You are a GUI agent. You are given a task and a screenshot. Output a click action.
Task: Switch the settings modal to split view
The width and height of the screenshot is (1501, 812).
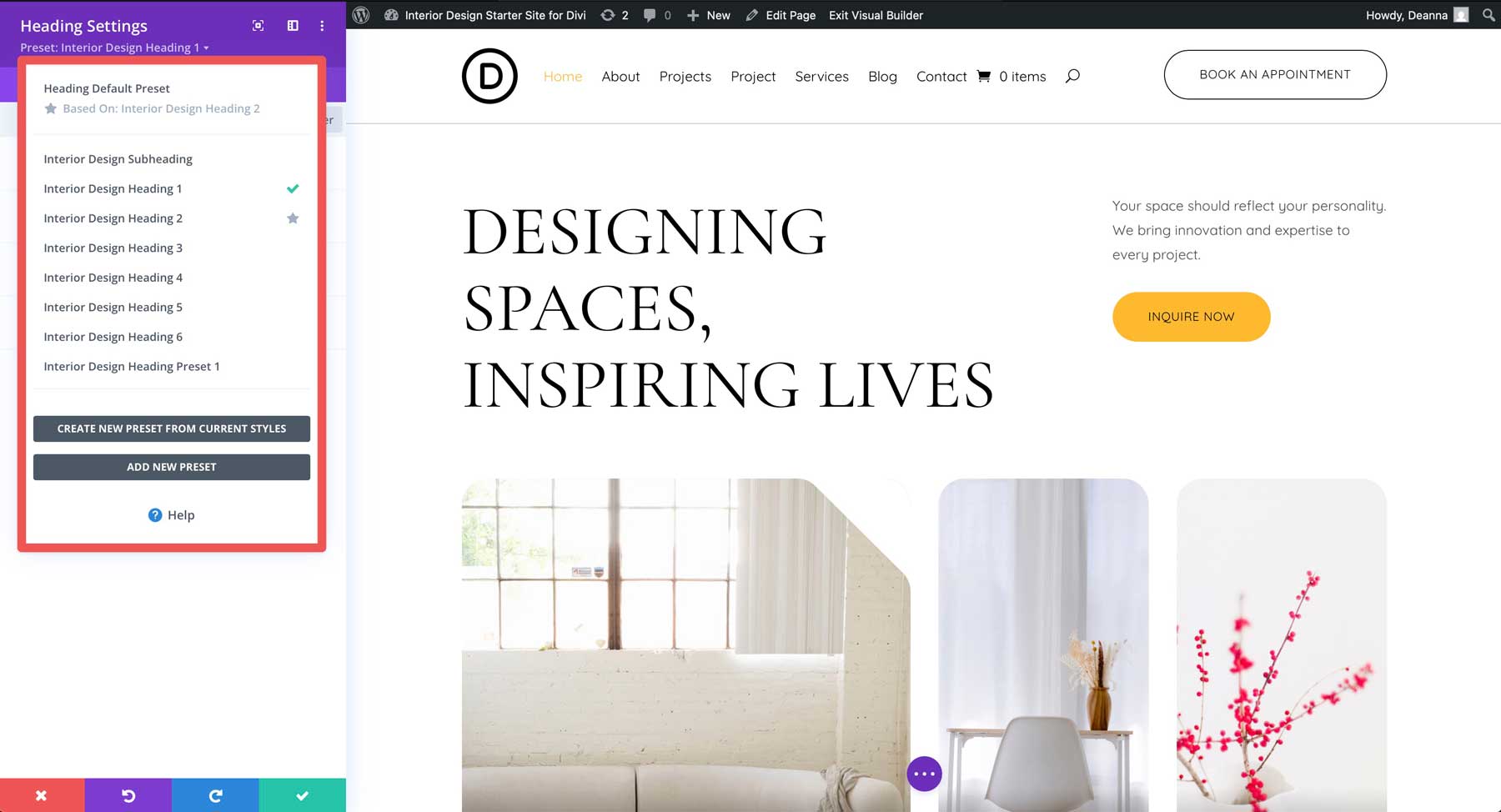point(292,26)
